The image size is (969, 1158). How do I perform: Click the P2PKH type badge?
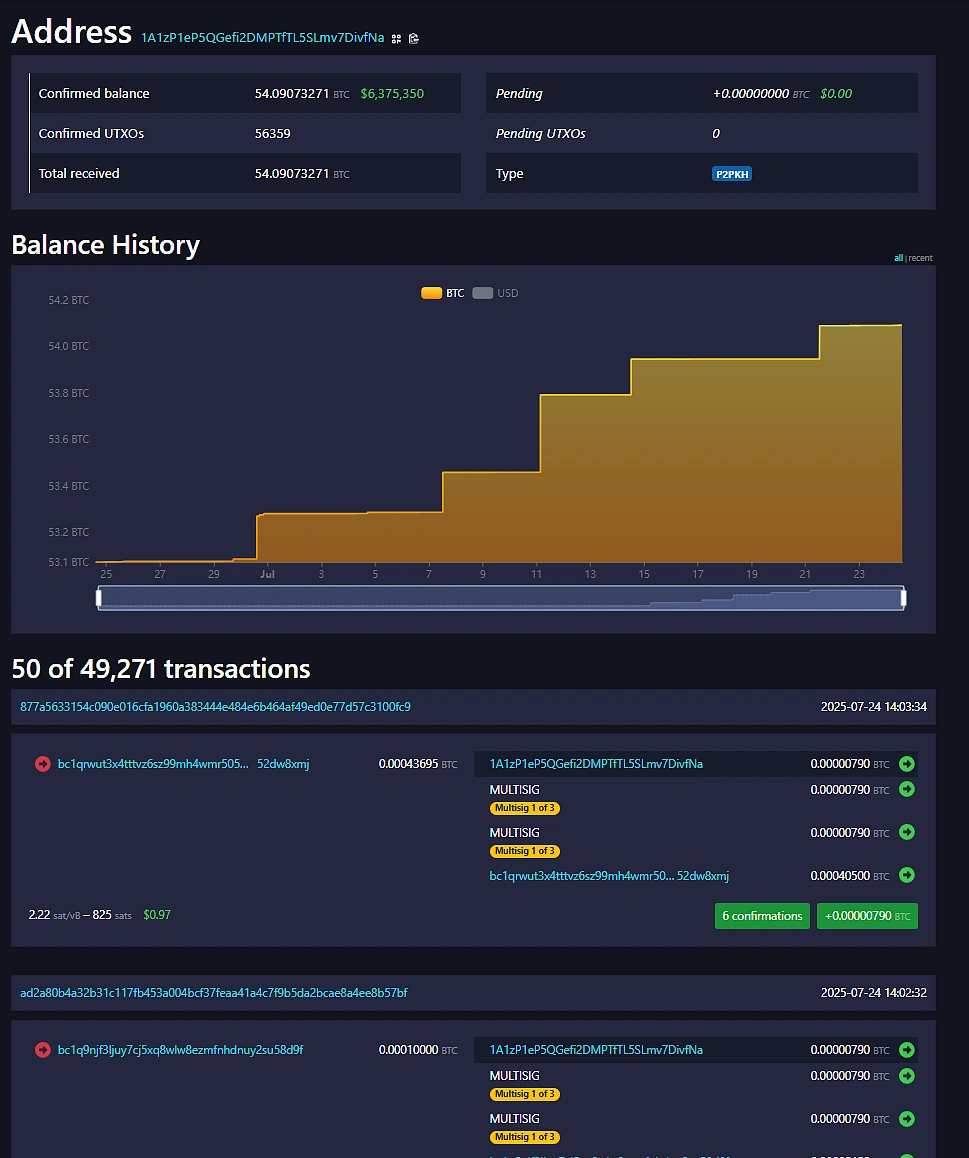(x=732, y=173)
